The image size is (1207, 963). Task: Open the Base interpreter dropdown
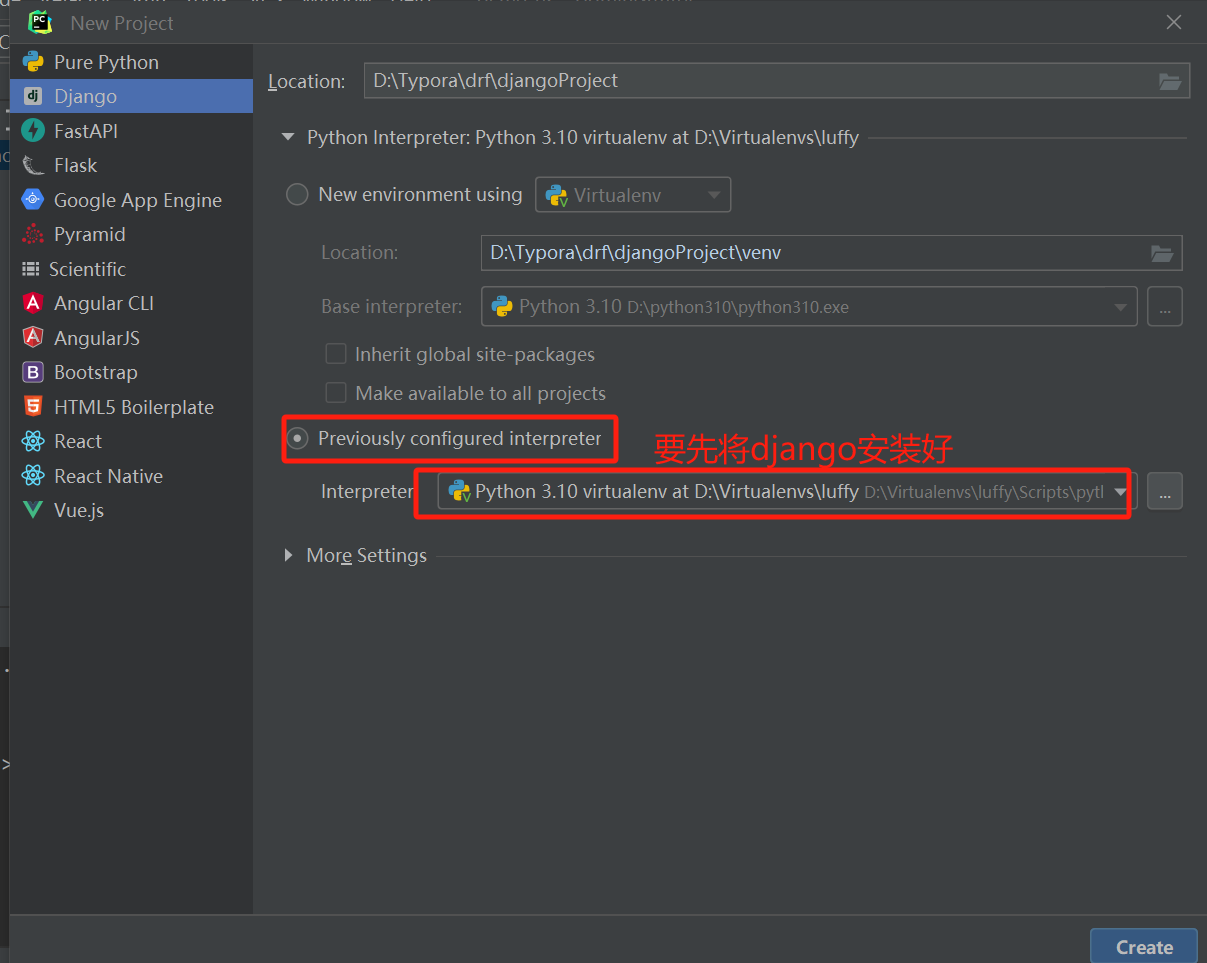pyautogui.click(x=809, y=307)
